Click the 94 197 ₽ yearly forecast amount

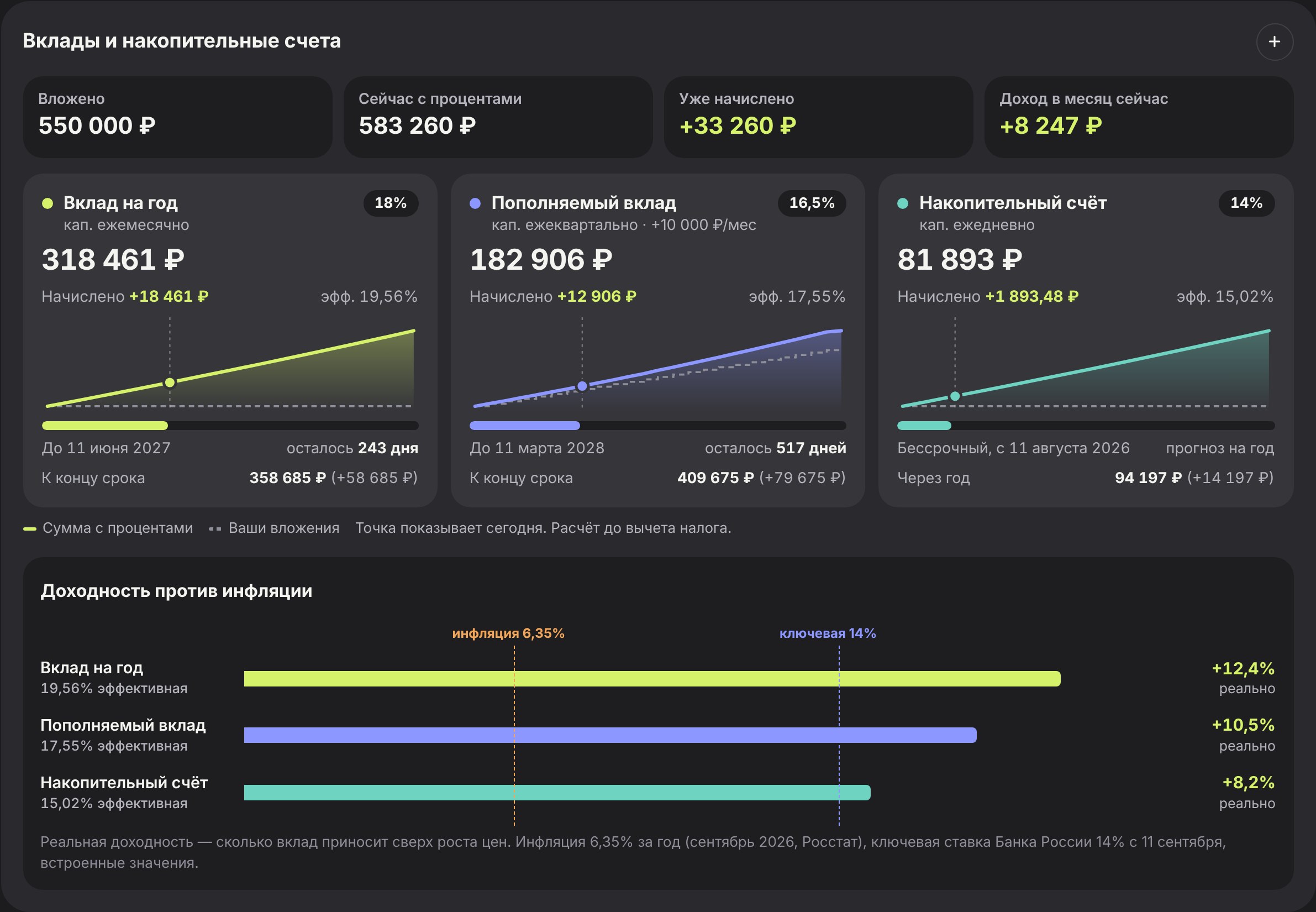(1148, 478)
